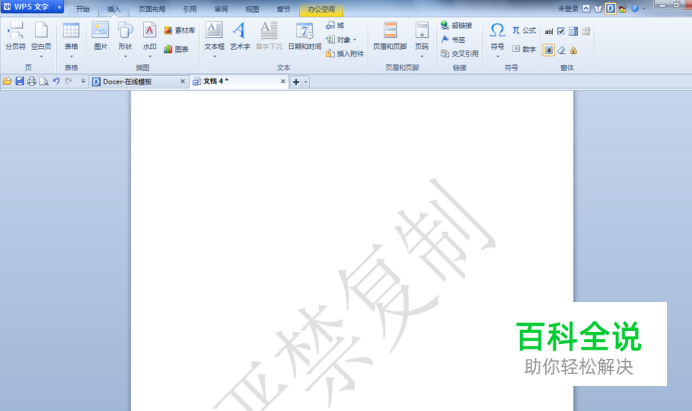Insert a formula (公式)

[x=524, y=30]
